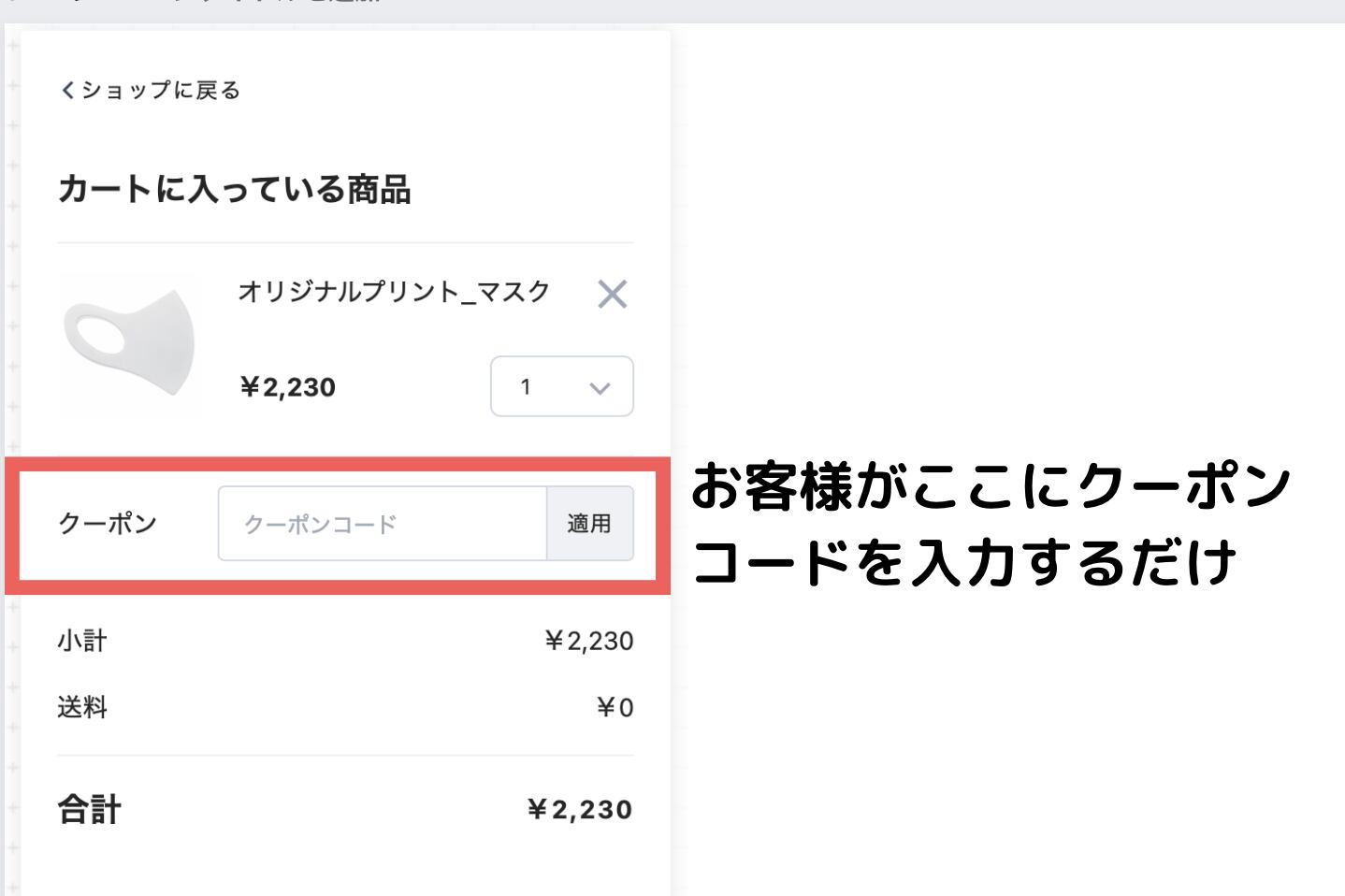
Task: Click the product price ¥2,230 beside thumbnail
Action: point(288,387)
